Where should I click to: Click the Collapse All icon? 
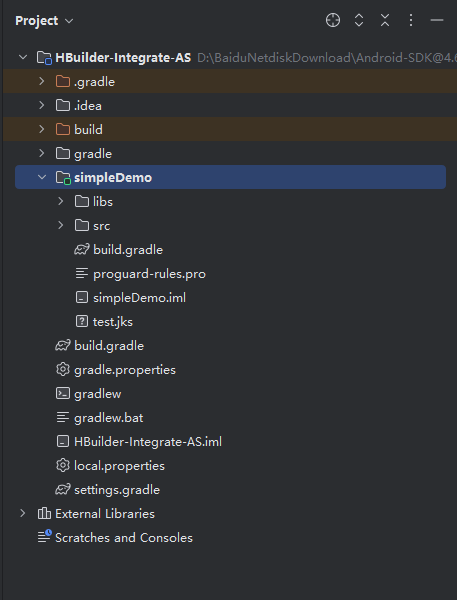coord(385,20)
